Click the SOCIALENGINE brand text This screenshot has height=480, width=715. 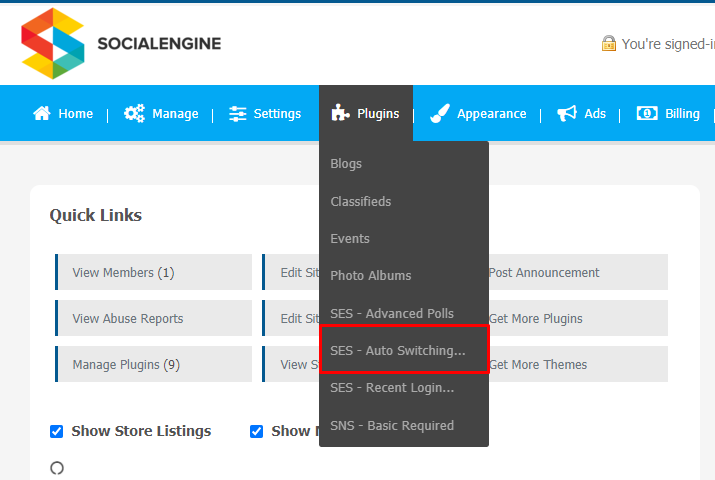pos(159,43)
